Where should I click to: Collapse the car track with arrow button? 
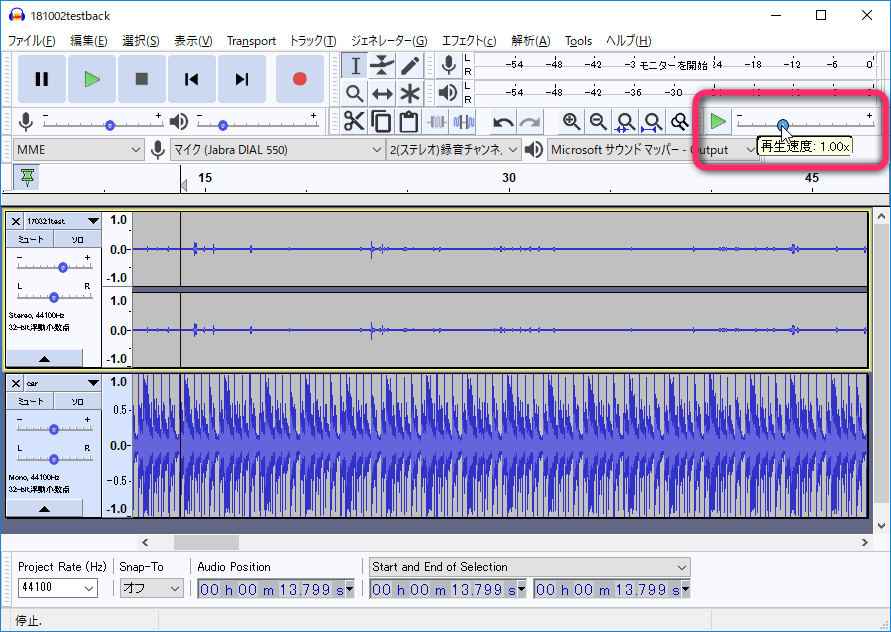tap(44, 508)
